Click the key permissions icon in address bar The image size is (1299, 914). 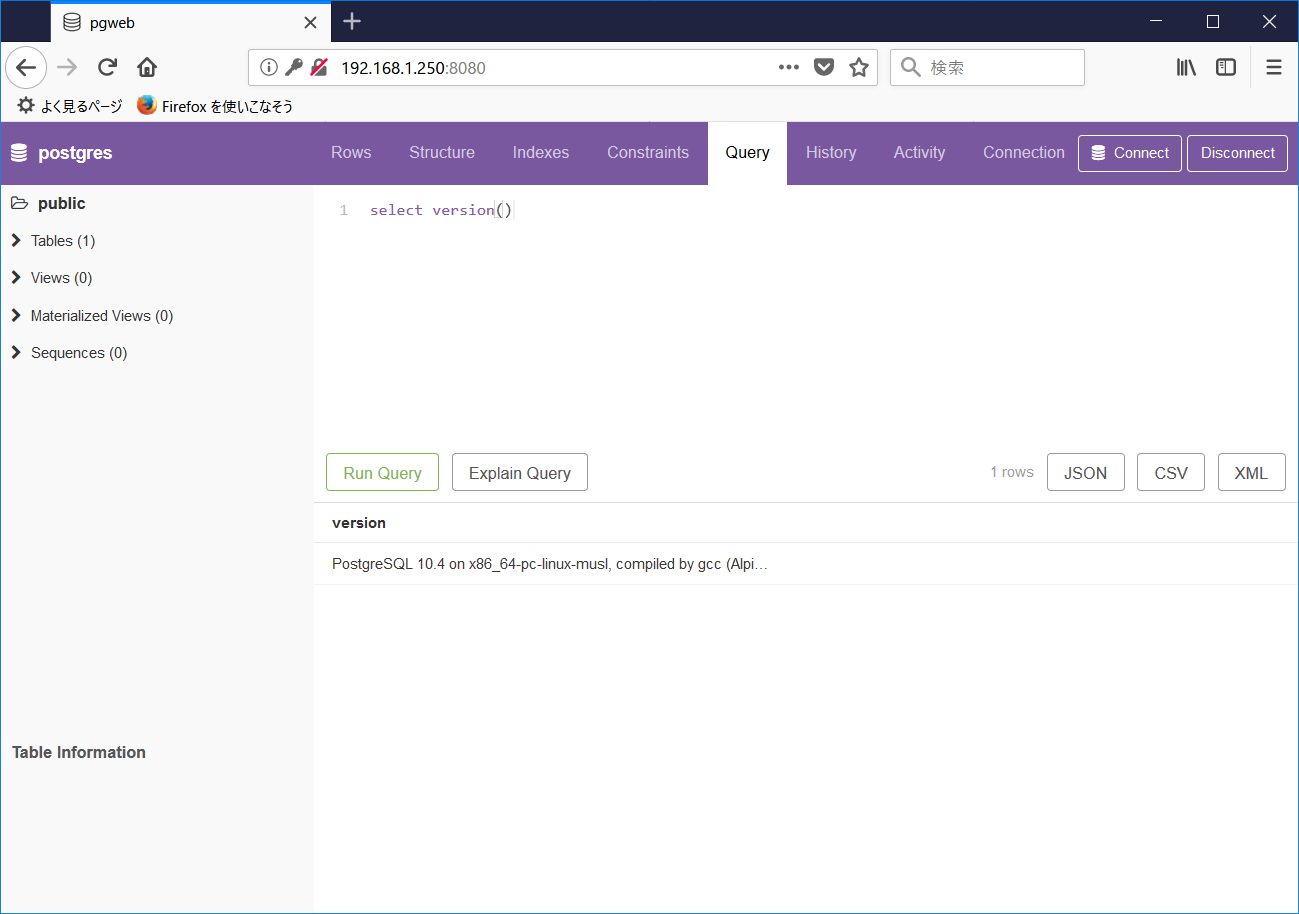(293, 67)
